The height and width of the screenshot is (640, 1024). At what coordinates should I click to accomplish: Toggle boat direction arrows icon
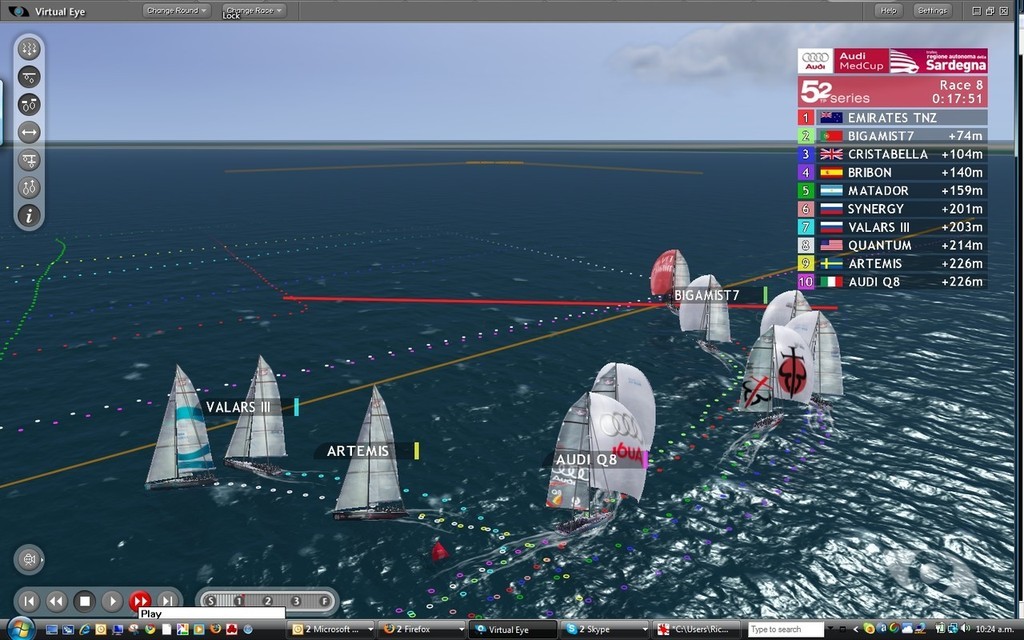point(29,188)
